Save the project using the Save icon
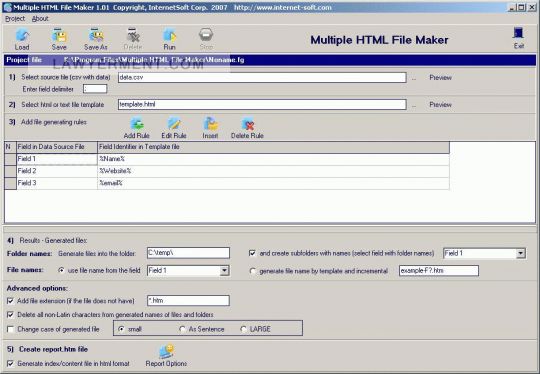The height and width of the screenshot is (374, 540). [59, 39]
